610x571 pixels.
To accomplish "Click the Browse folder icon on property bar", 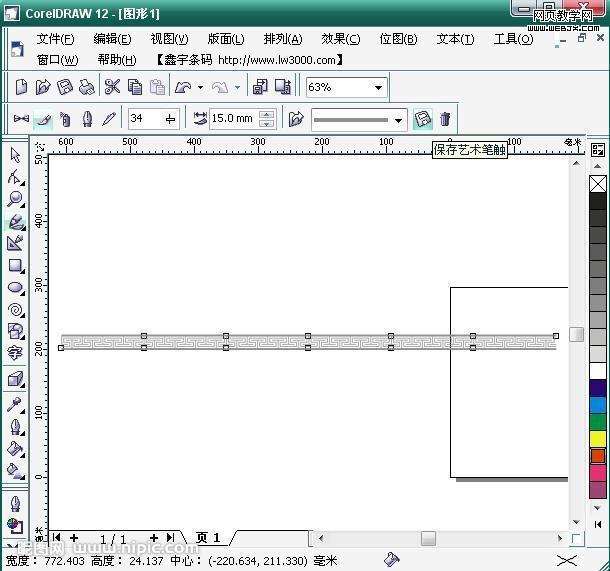I will coord(296,119).
